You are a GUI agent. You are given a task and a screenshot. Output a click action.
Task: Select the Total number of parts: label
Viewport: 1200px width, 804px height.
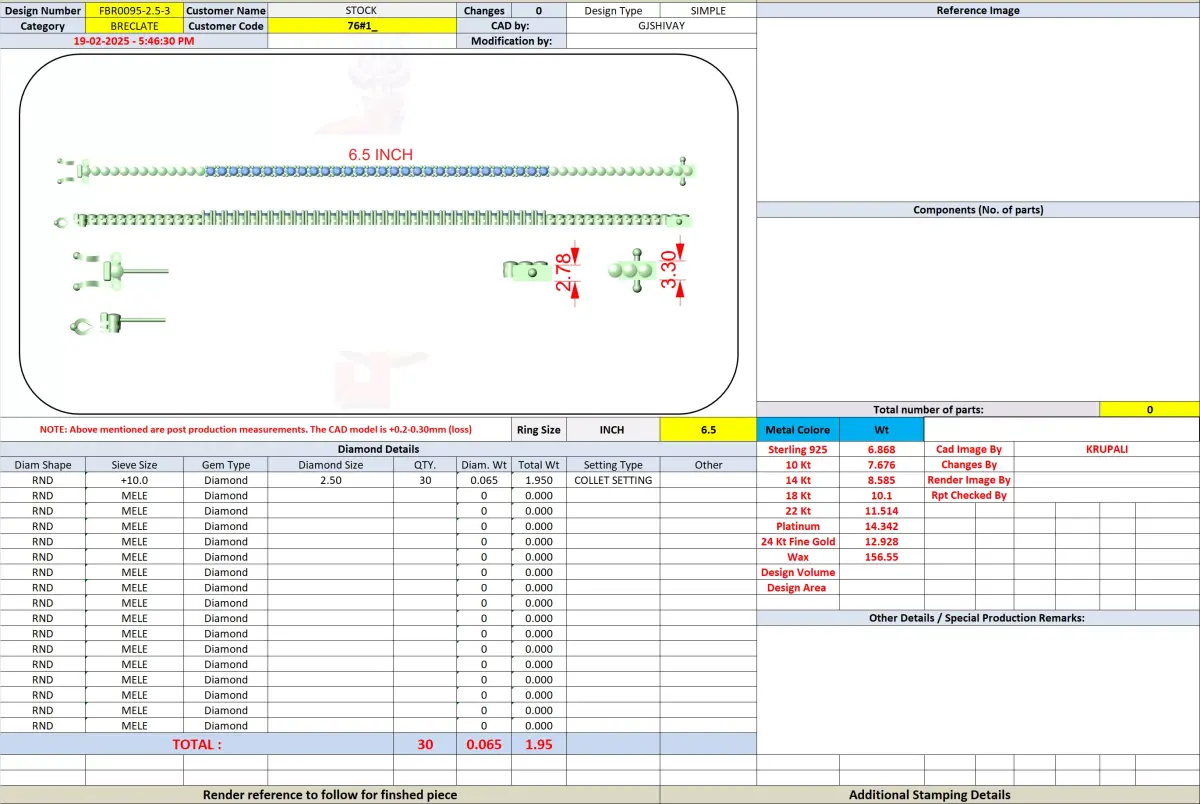tap(928, 409)
